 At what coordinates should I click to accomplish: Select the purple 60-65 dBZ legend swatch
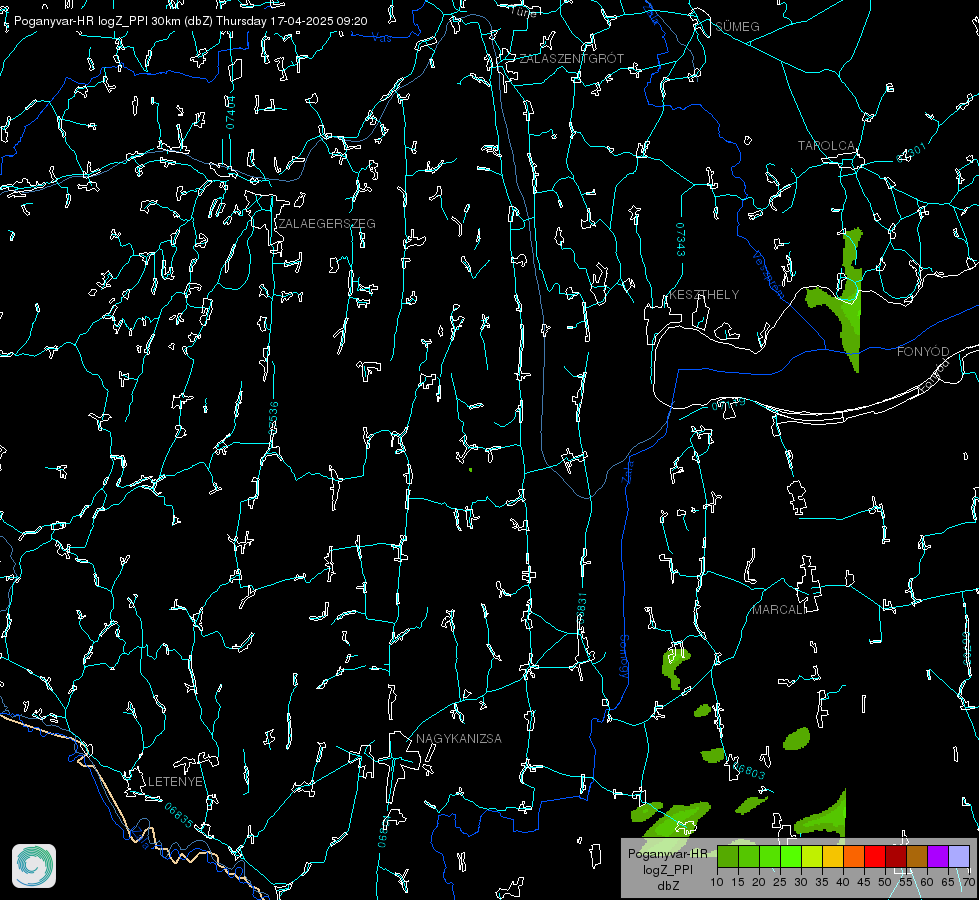[938, 856]
